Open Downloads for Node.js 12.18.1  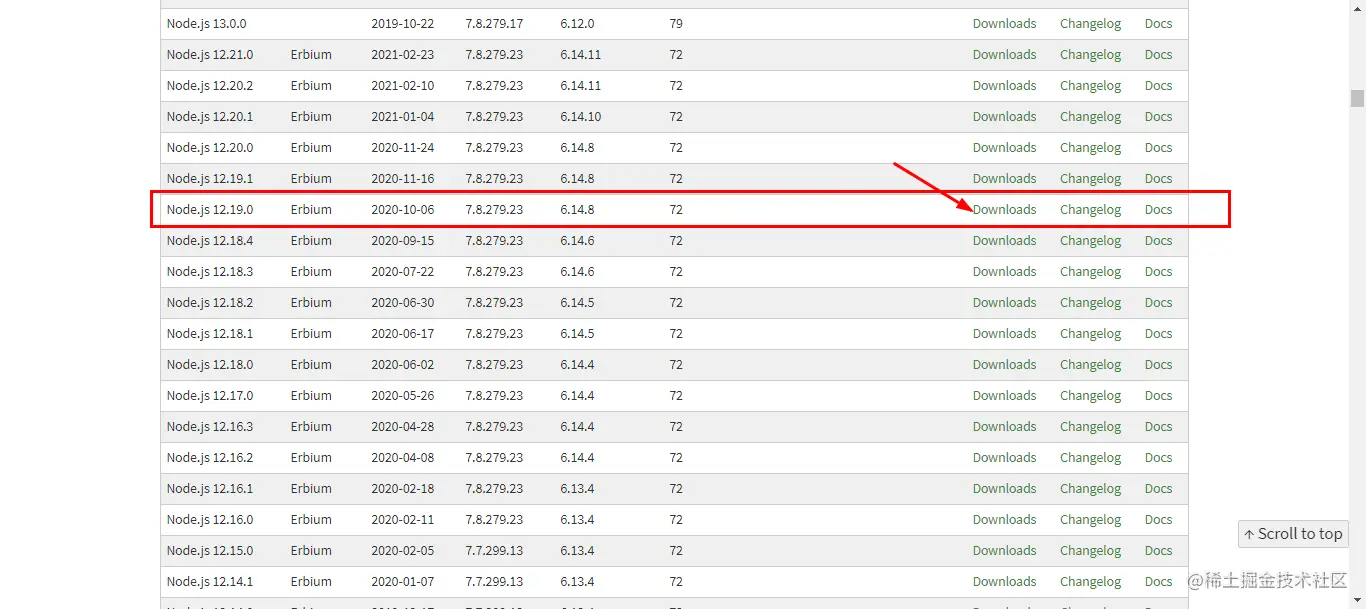click(1004, 334)
